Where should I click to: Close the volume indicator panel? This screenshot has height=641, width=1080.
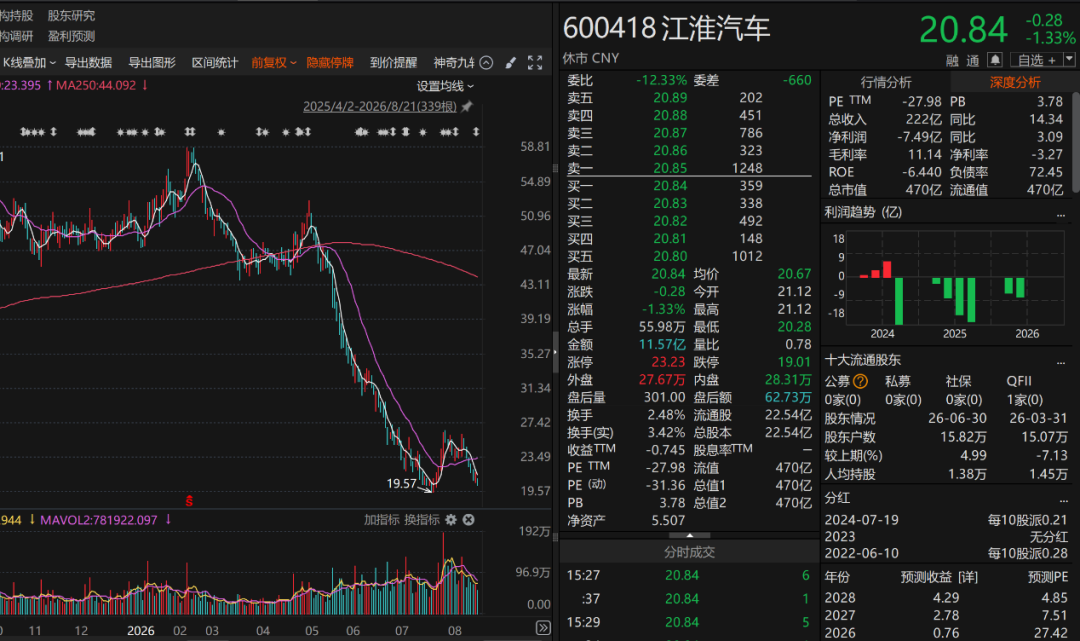tap(468, 520)
